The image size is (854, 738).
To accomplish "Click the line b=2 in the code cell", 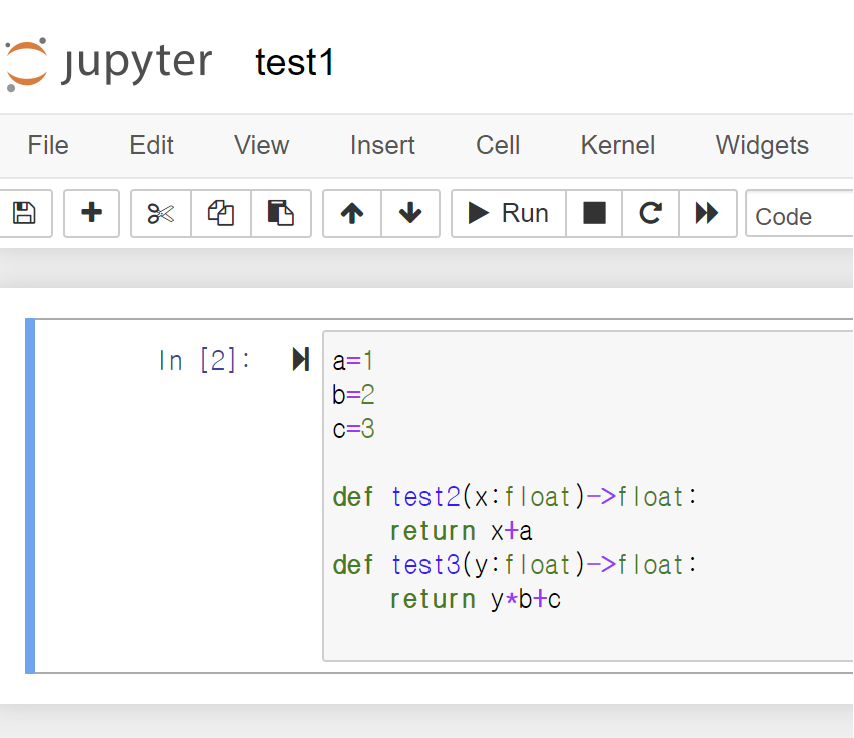I will [x=353, y=395].
